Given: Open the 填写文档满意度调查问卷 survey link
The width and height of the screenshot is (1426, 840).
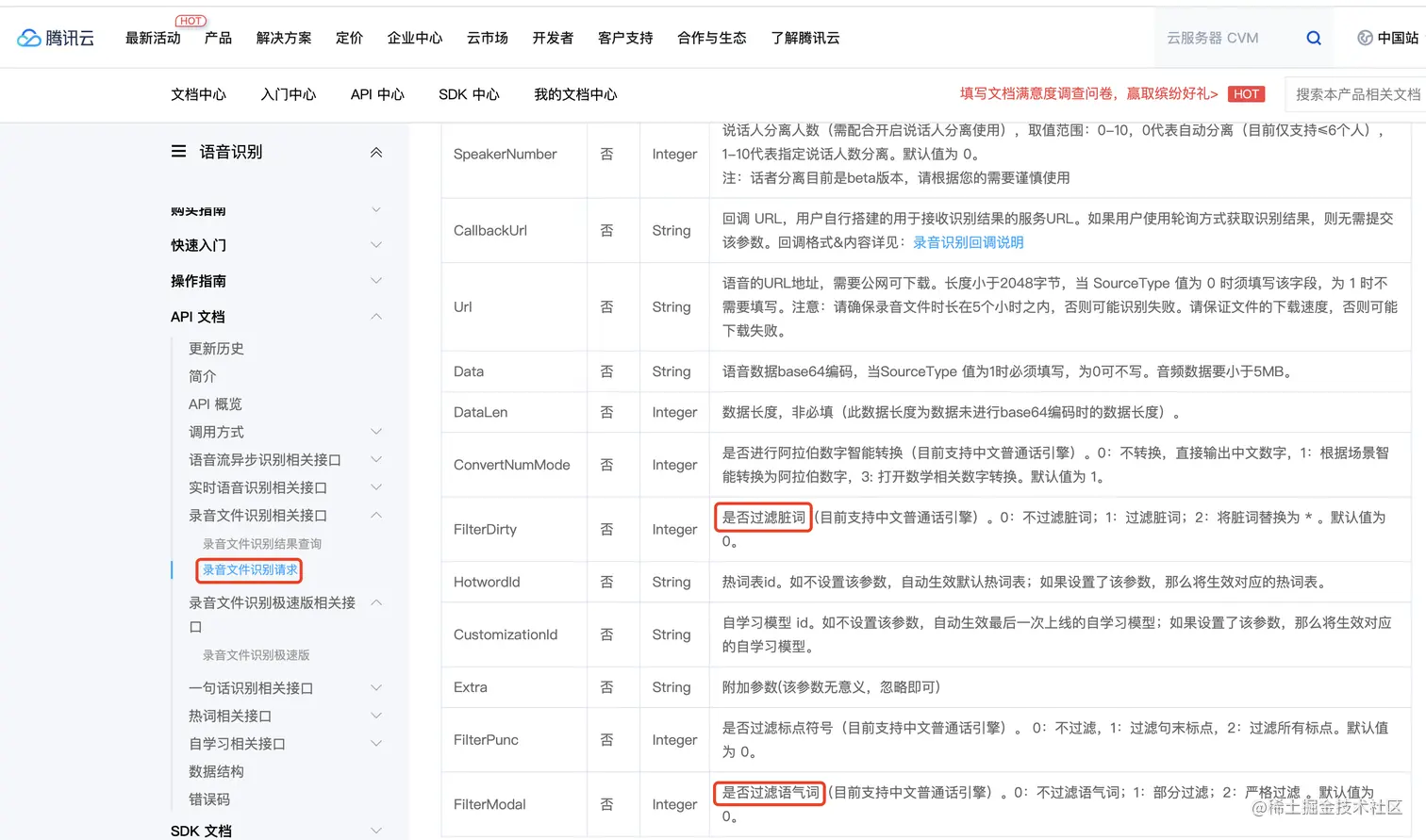Looking at the screenshot, I should [1088, 94].
